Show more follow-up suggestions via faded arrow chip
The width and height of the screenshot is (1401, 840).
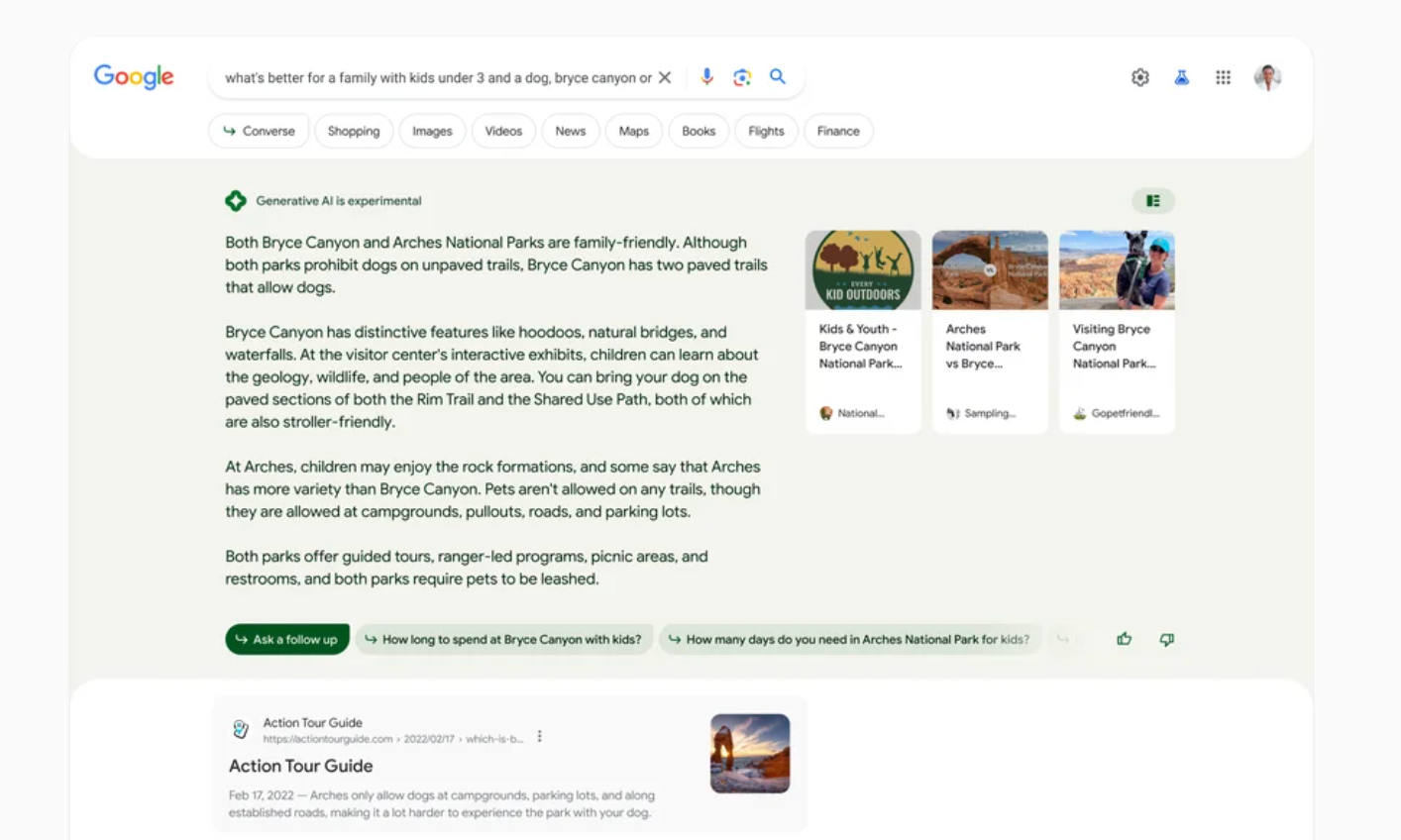tap(1063, 639)
